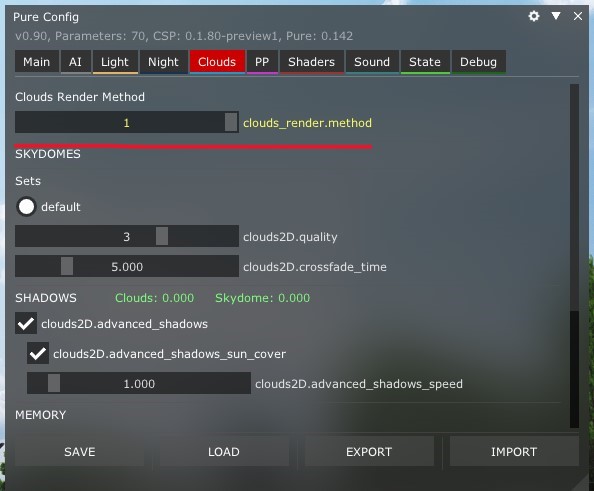Uncheck clouds2D.advanced_shadows checkbox

pyautogui.click(x=26, y=324)
